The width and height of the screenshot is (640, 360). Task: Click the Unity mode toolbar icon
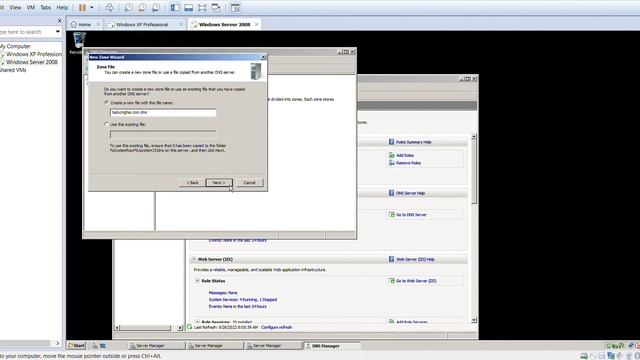[216, 7]
